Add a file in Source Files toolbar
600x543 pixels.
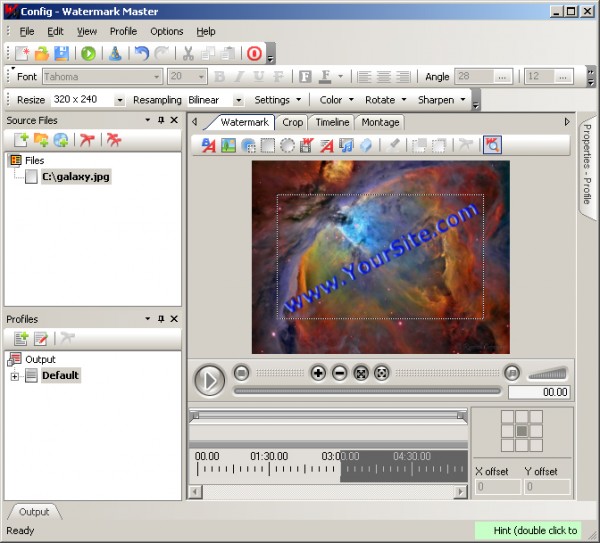22,140
